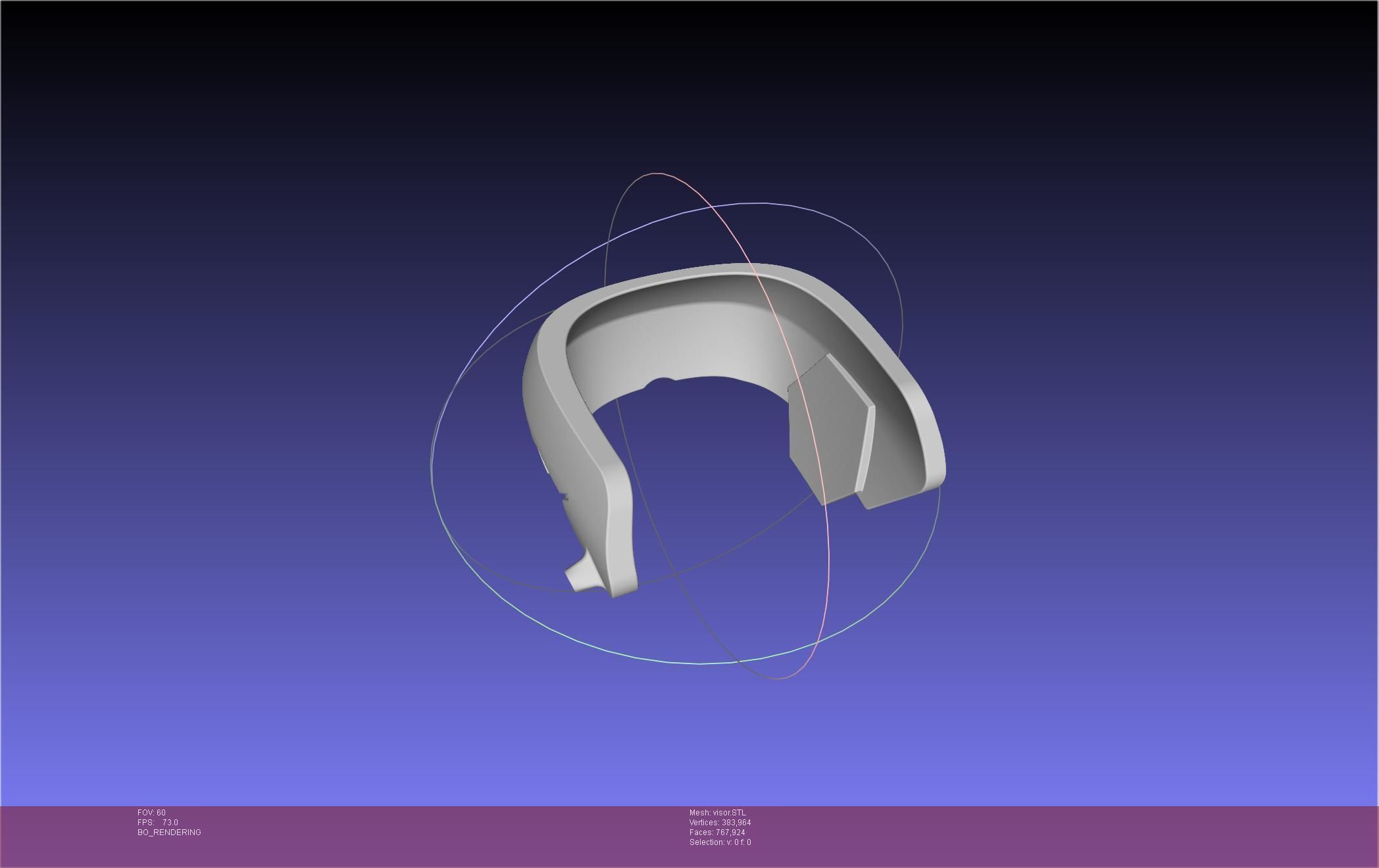Screen dimensions: 1379x868
Task: Click the 'Mesh: visor.STL' label
Action: pos(718,813)
